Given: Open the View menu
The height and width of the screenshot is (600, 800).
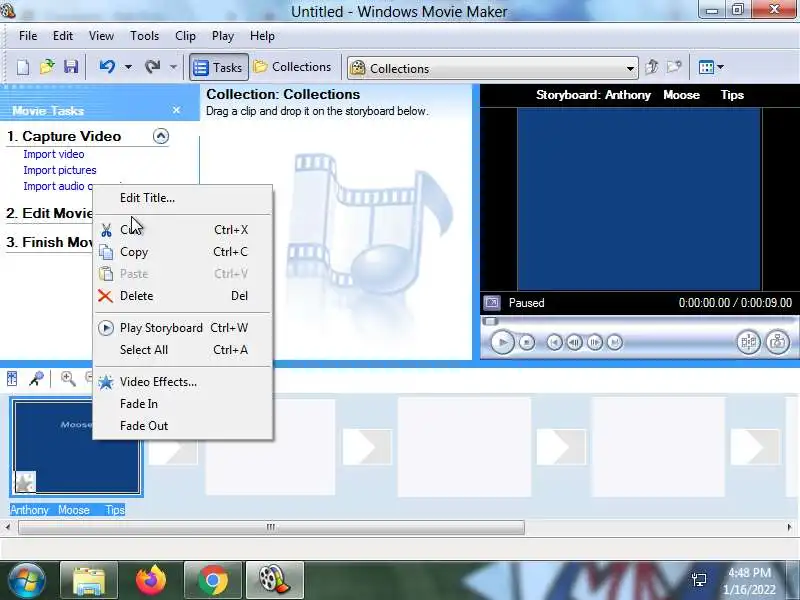Looking at the screenshot, I should point(101,36).
